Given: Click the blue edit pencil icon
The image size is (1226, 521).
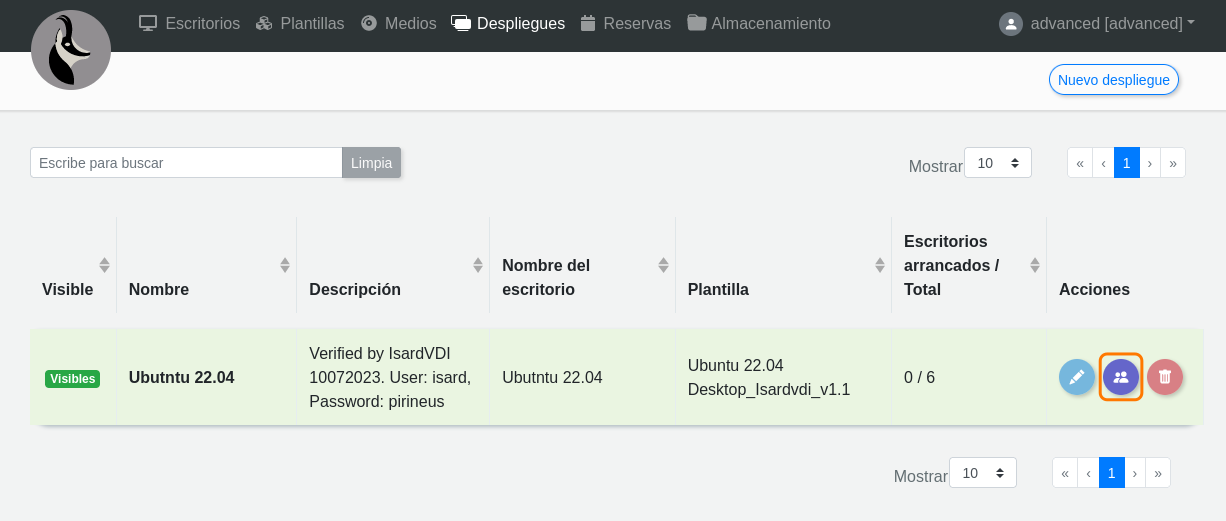Looking at the screenshot, I should click(x=1077, y=377).
